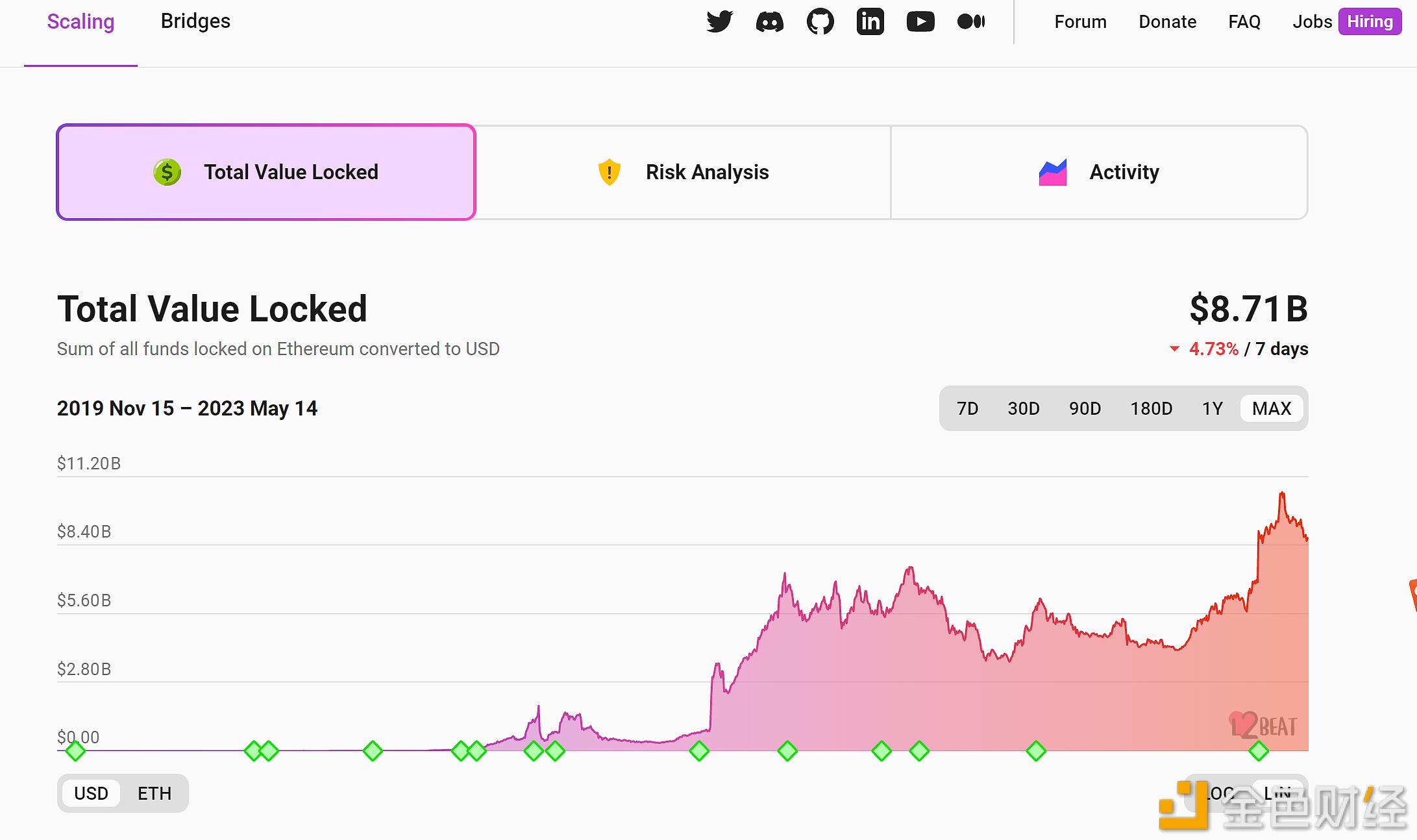Viewport: 1417px width, 840px height.
Task: Click the green dollar coin icon
Action: pyautogui.click(x=167, y=172)
